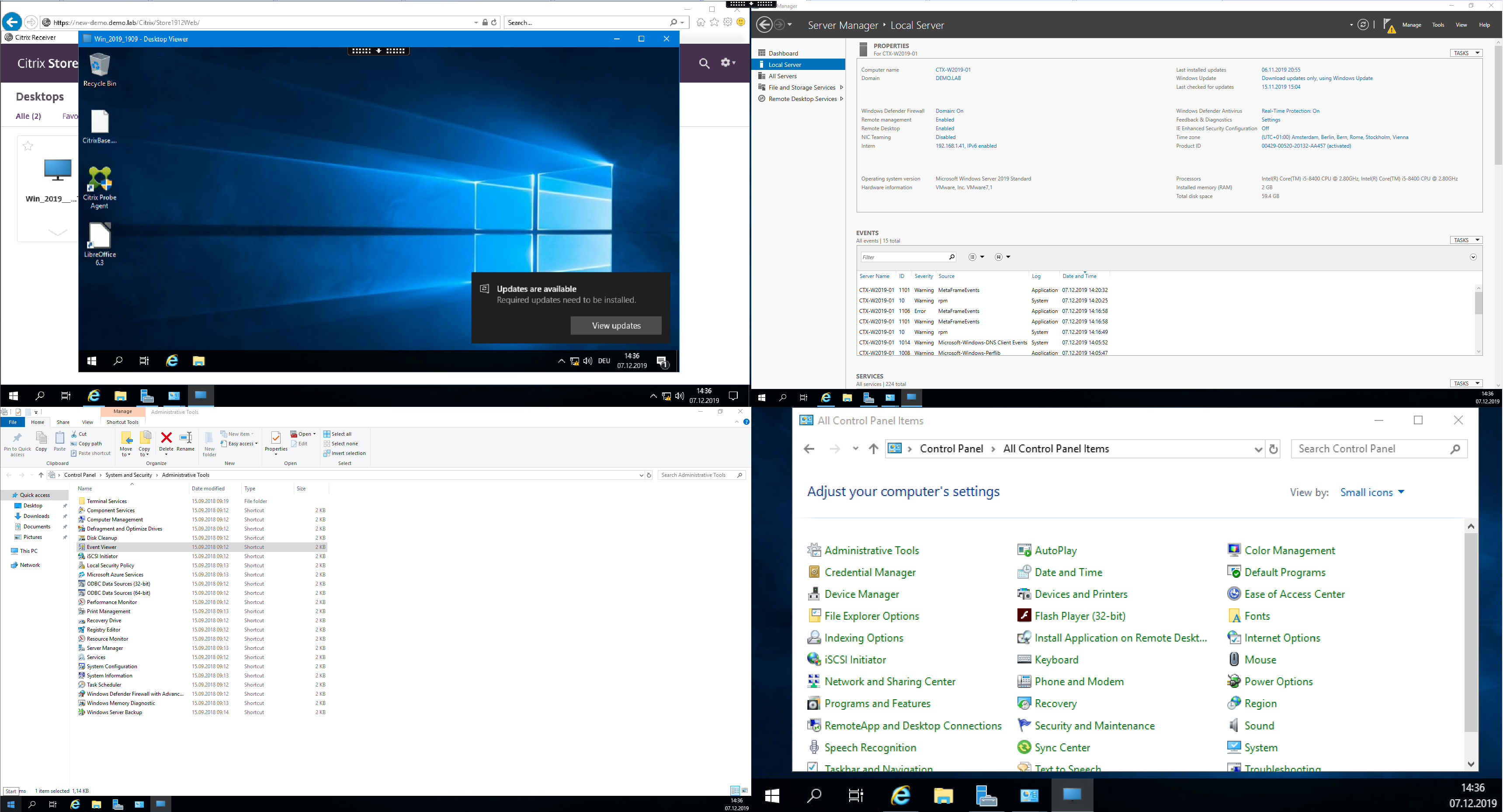
Task: Open View by Small icons dropdown
Action: coord(1372,493)
